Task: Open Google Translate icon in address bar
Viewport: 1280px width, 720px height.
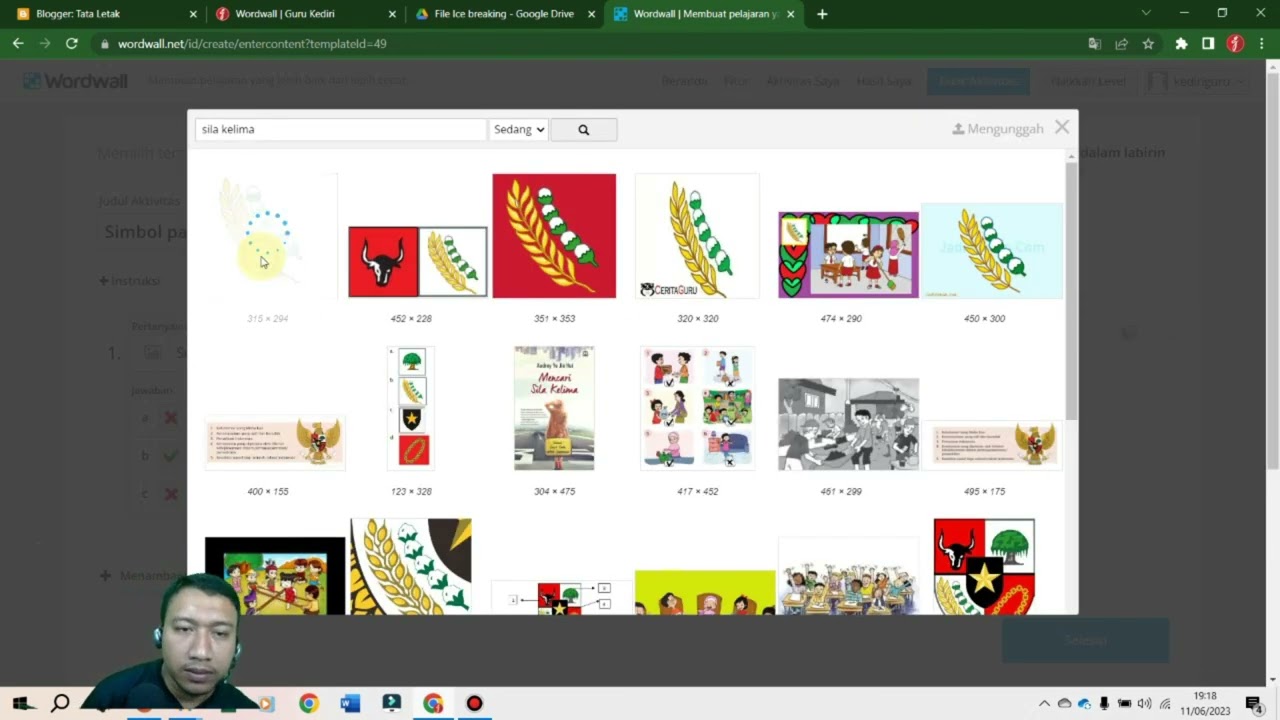Action: 1094,44
